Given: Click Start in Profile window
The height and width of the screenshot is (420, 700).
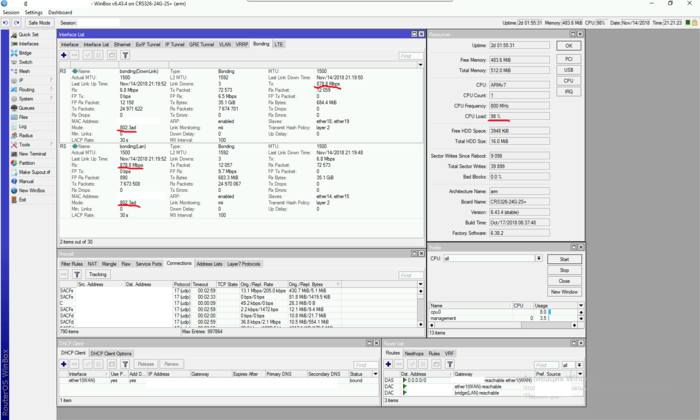Looking at the screenshot, I should click(x=564, y=259).
